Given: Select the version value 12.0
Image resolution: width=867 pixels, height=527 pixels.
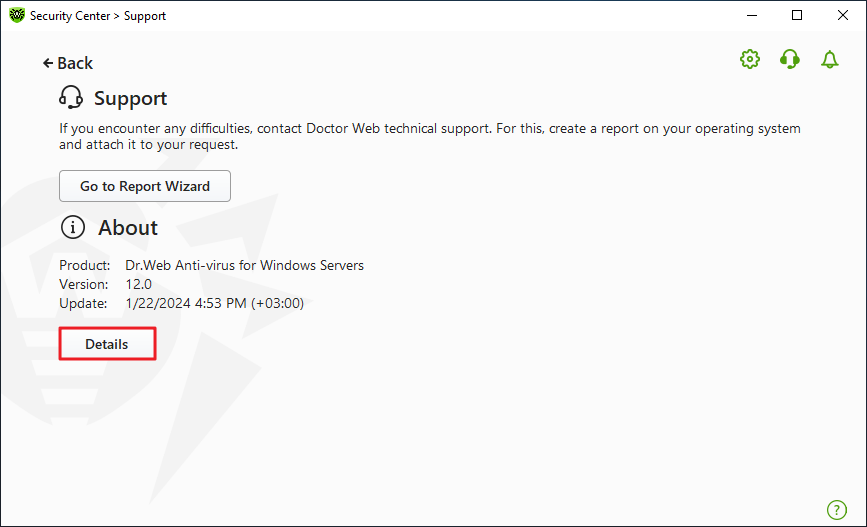Looking at the screenshot, I should coord(138,284).
